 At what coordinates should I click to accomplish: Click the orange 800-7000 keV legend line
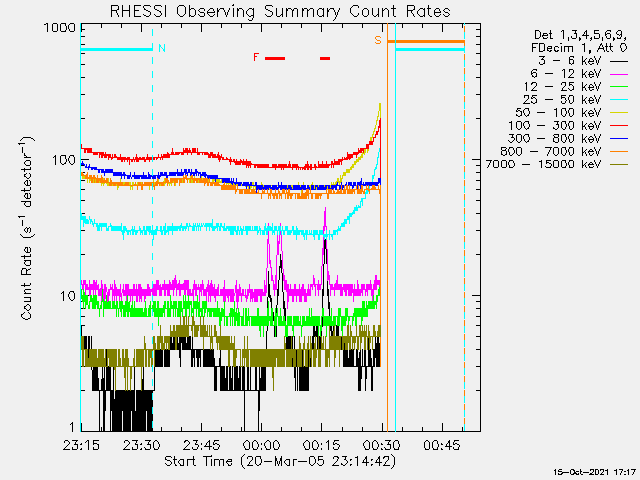619,152
